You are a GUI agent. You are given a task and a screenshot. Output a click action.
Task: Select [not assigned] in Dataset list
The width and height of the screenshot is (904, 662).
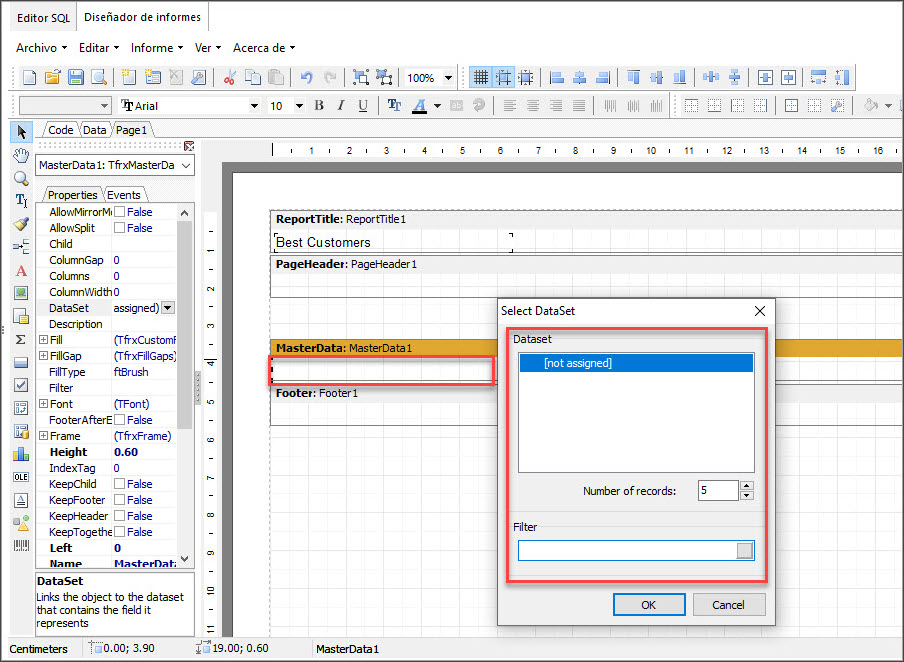click(x=636, y=363)
